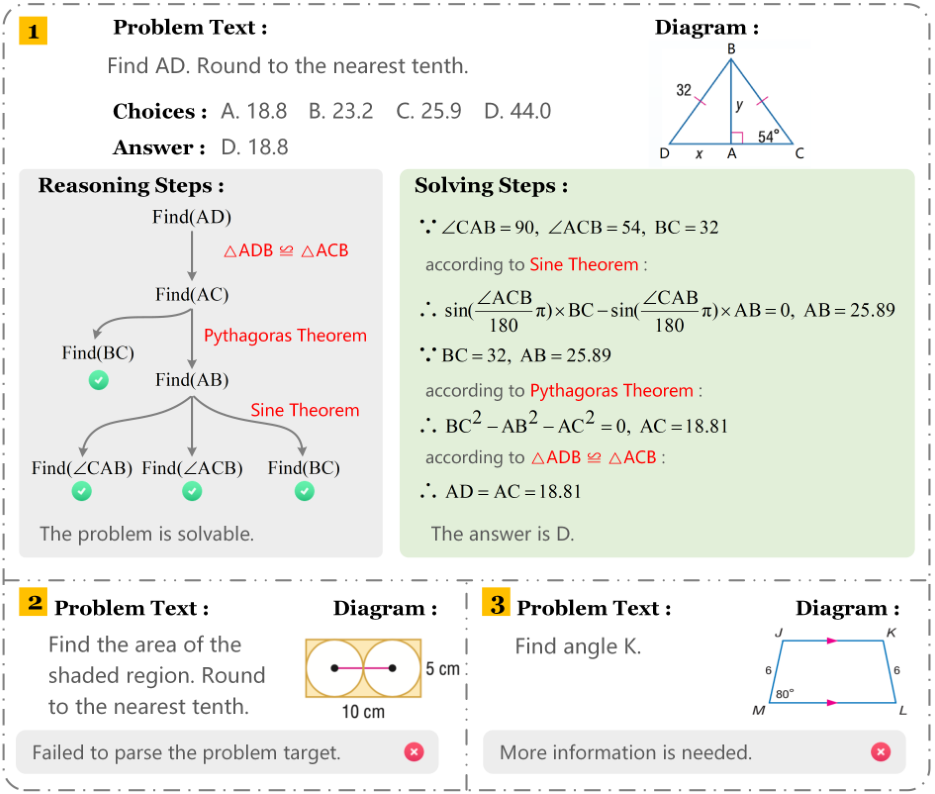Viewport: 935px width, 794px height.
Task: Click the yellow number 2 badge
Action: pos(33,602)
